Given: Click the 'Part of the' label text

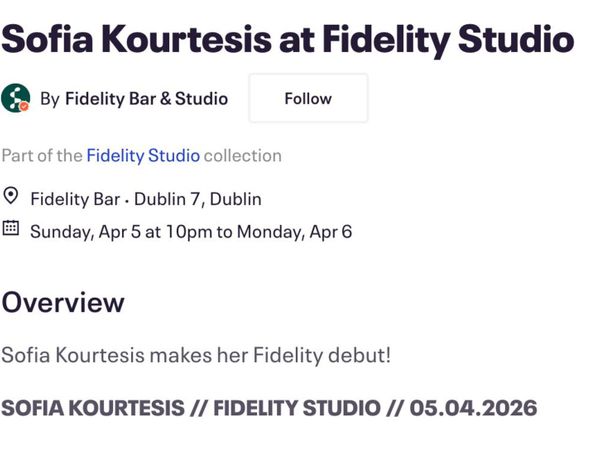Looking at the screenshot, I should point(42,155).
